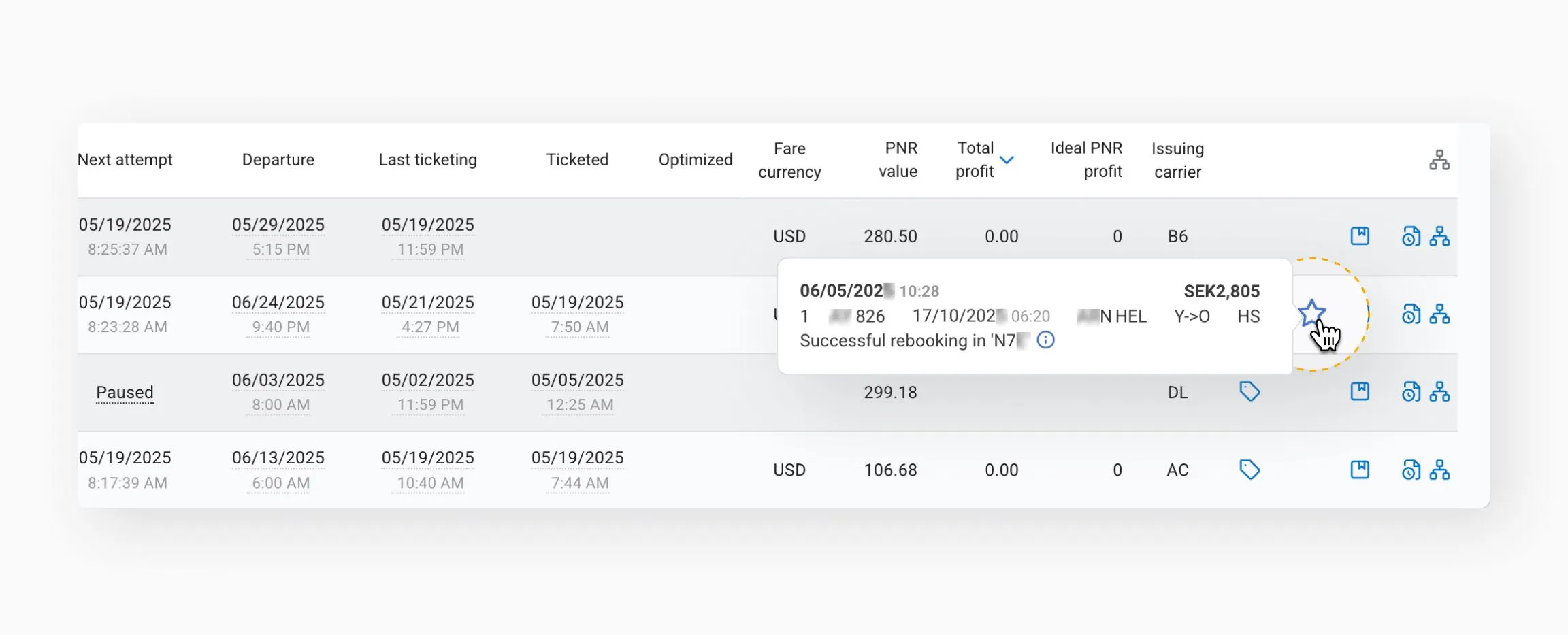
Task: Click the bookmark icon in the AC row
Action: click(x=1359, y=470)
